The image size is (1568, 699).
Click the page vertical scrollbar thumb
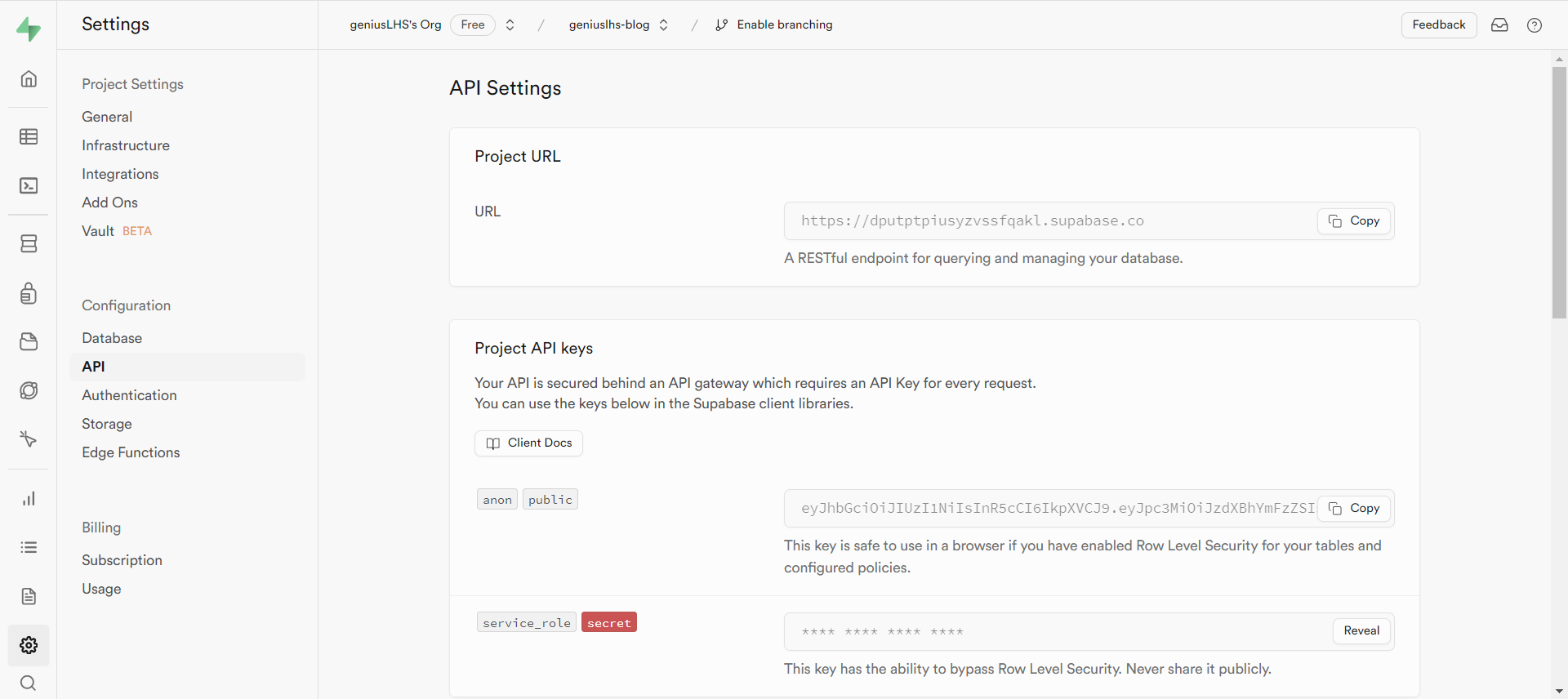tap(1559, 192)
